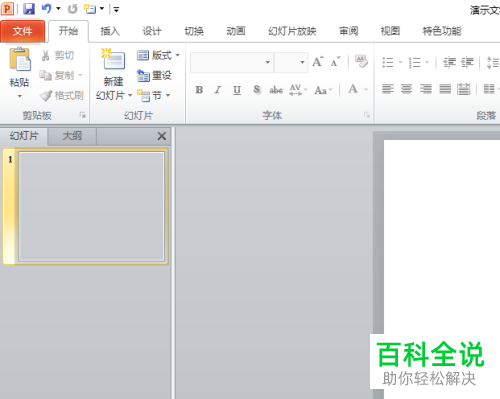Click the Save icon in quick access toolbar
500x399 pixels.
click(x=29, y=9)
